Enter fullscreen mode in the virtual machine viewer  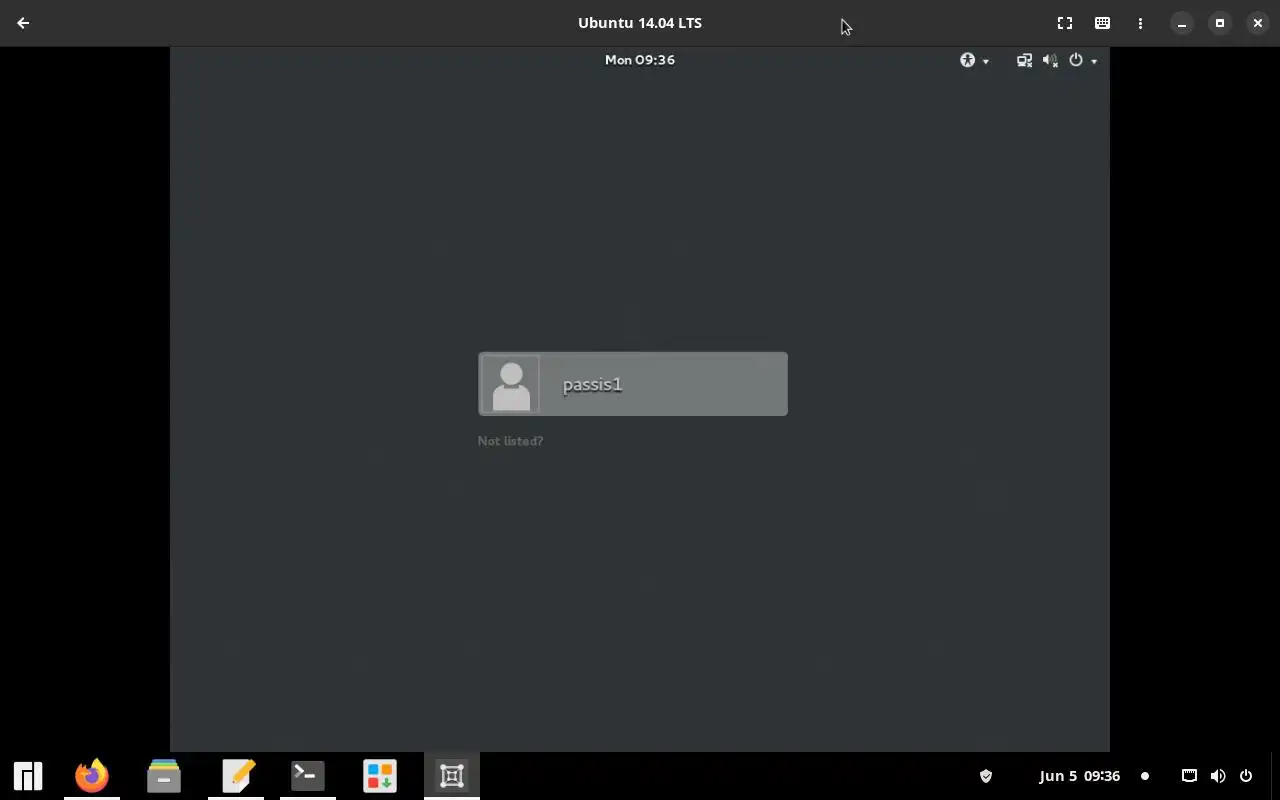1065,23
